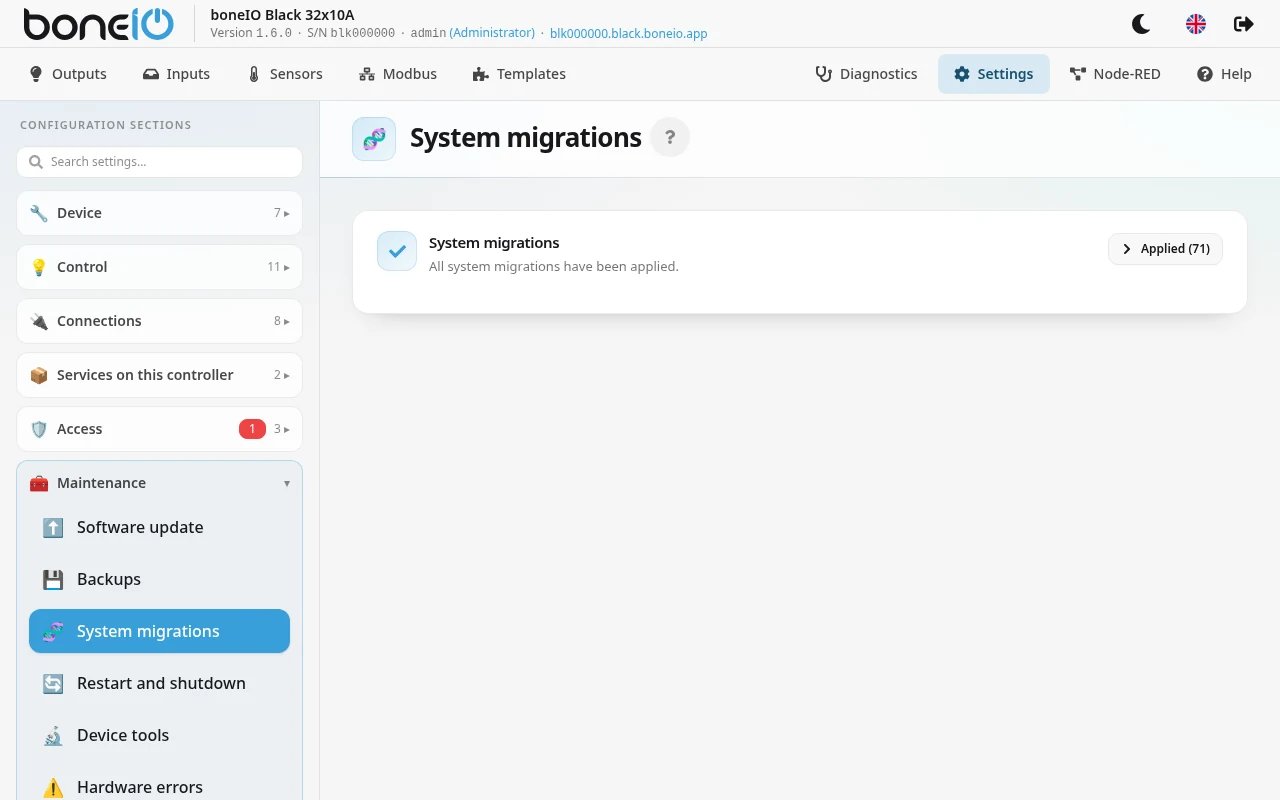The image size is (1280, 800).
Task: Toggle dark mode with the moon icon
Action: click(x=1141, y=24)
